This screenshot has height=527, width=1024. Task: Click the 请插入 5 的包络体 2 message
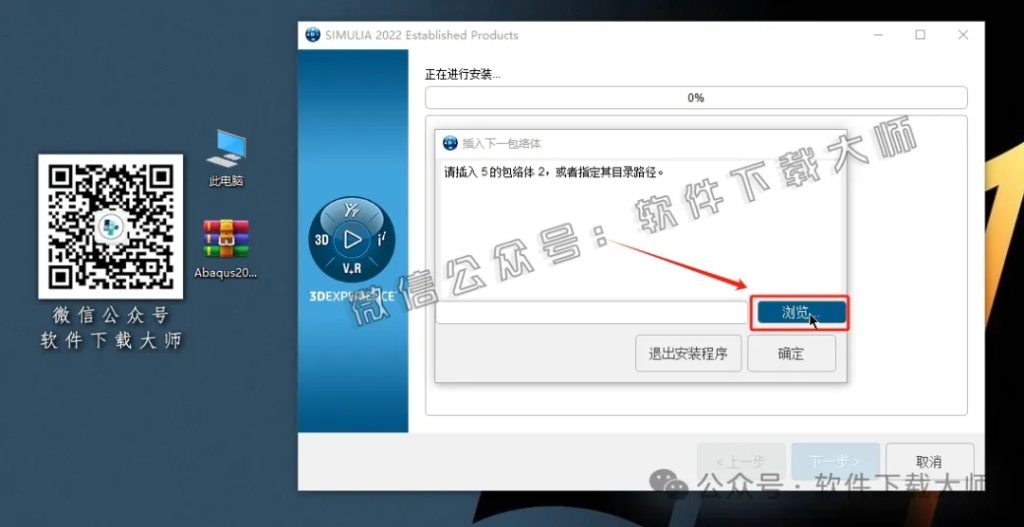[554, 172]
